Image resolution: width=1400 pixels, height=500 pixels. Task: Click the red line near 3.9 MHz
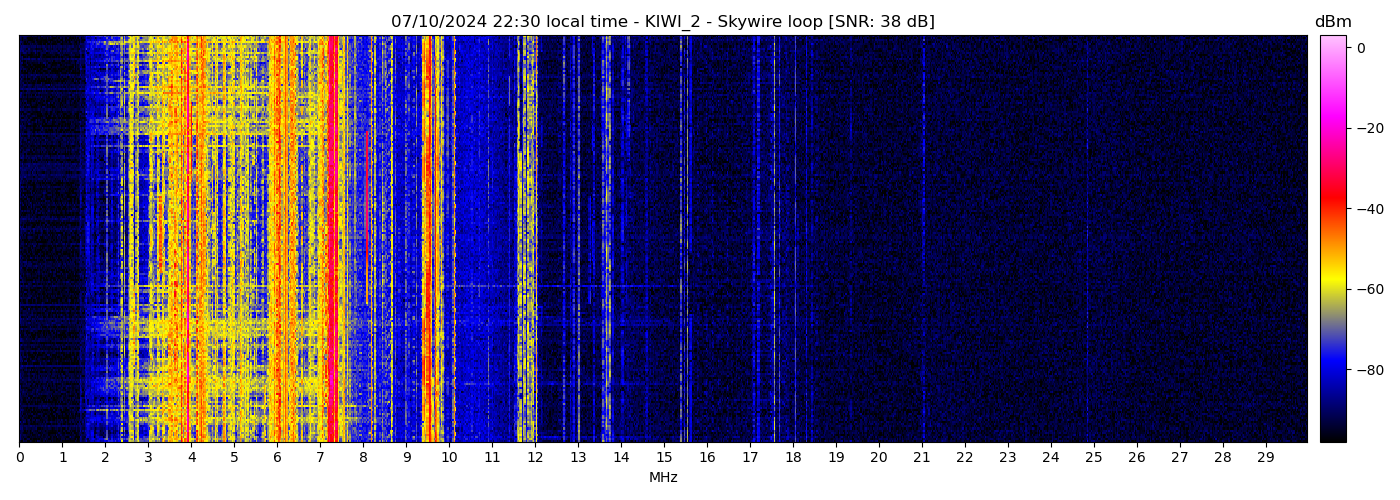click(188, 240)
